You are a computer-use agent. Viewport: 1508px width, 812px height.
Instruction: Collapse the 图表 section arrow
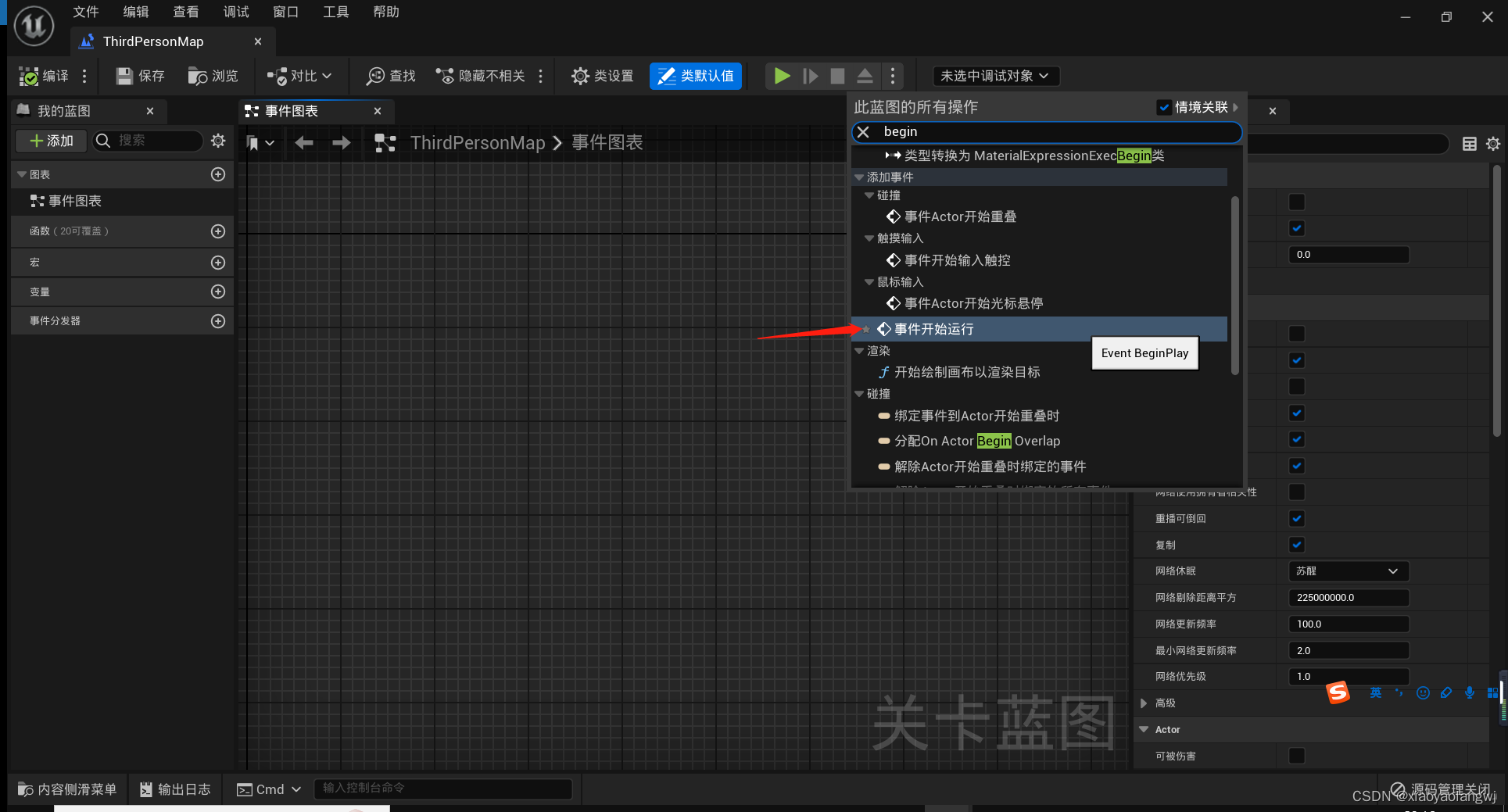coord(22,174)
